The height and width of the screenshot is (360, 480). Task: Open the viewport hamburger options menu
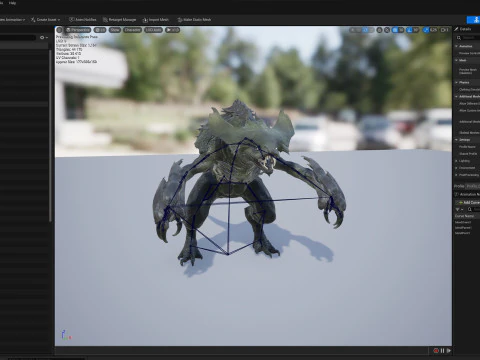pyautogui.click(x=60, y=30)
